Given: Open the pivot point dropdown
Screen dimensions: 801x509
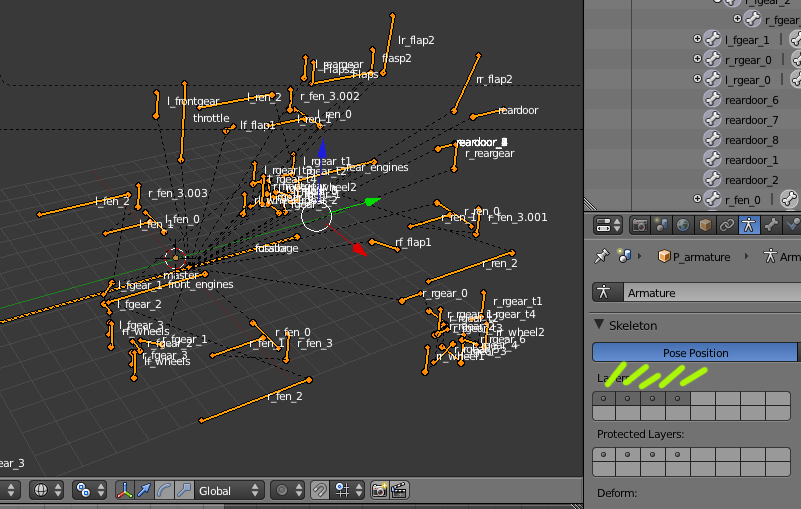Looking at the screenshot, I should coord(90,490).
